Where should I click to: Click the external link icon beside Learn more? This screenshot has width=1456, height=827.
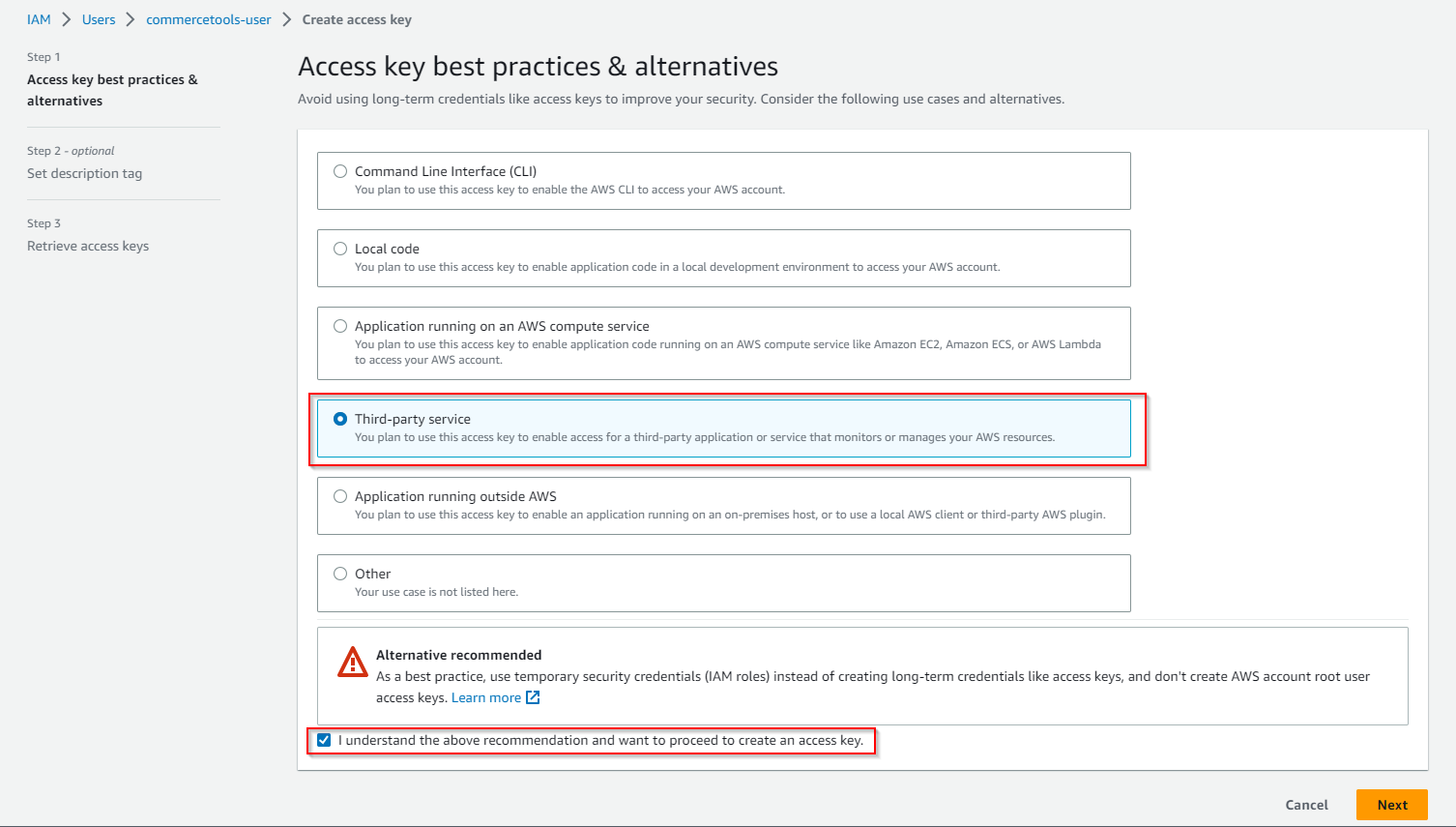(x=533, y=697)
